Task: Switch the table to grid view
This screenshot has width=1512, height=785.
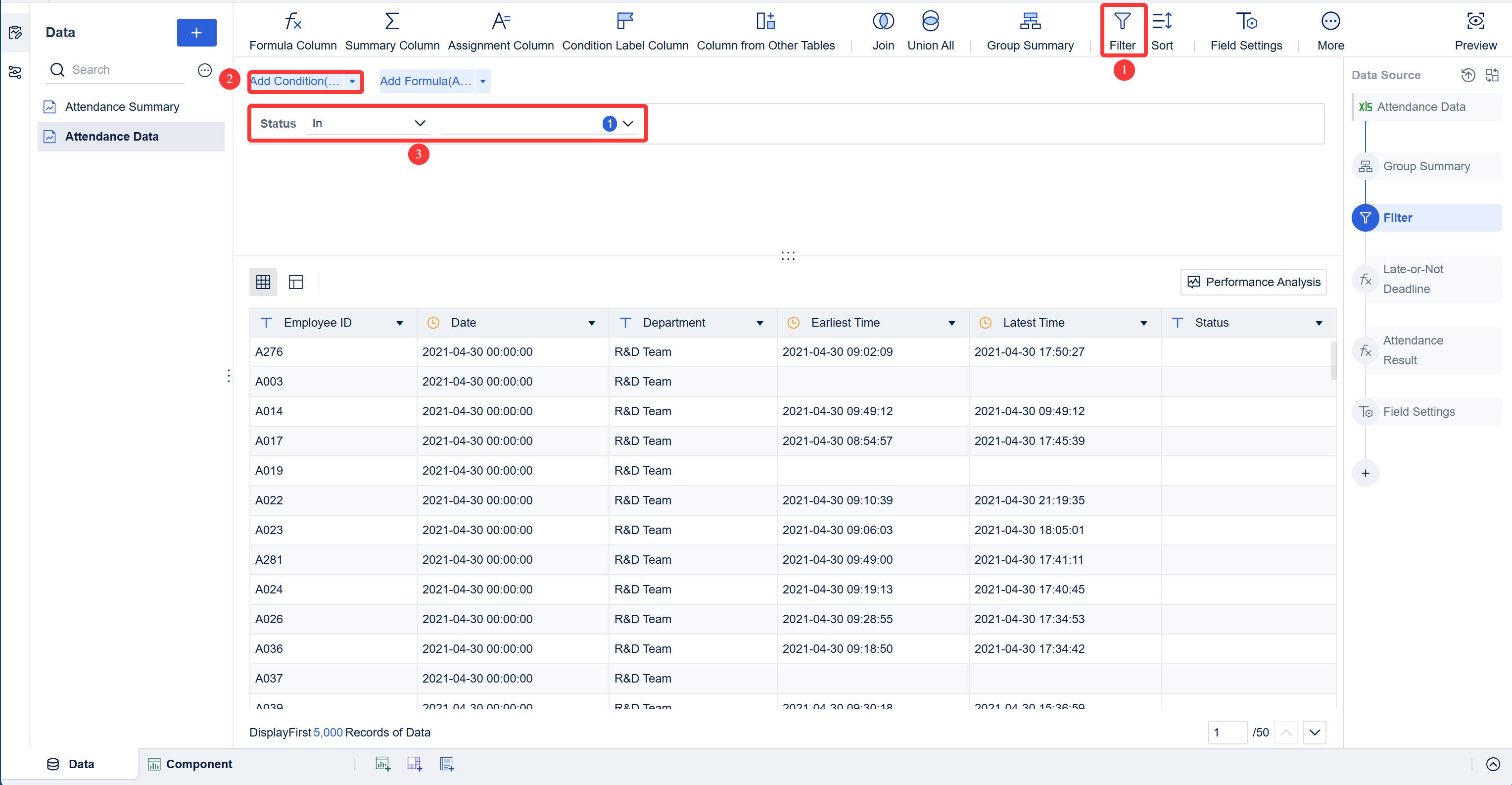Action: tap(263, 282)
